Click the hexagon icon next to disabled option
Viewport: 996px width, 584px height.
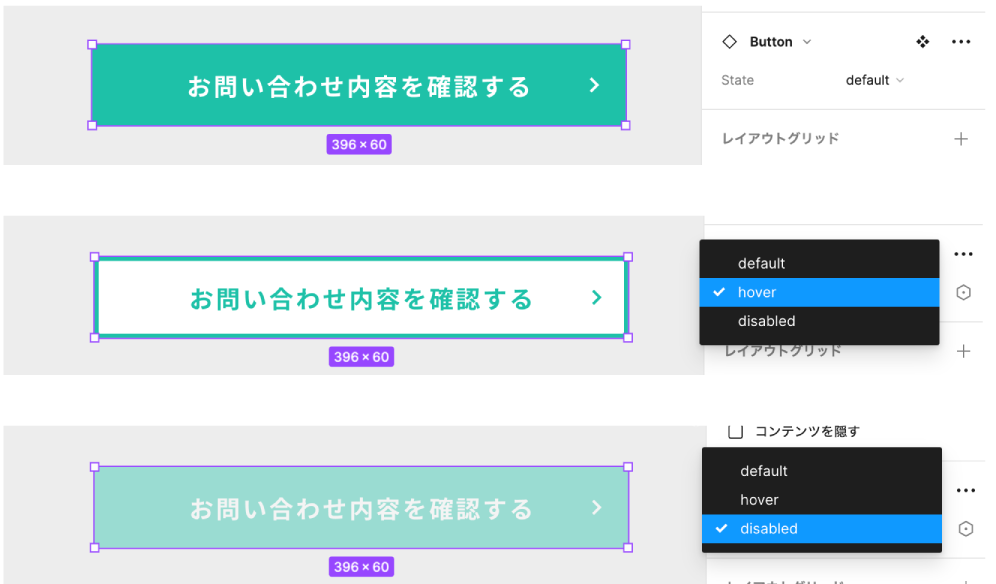click(966, 529)
